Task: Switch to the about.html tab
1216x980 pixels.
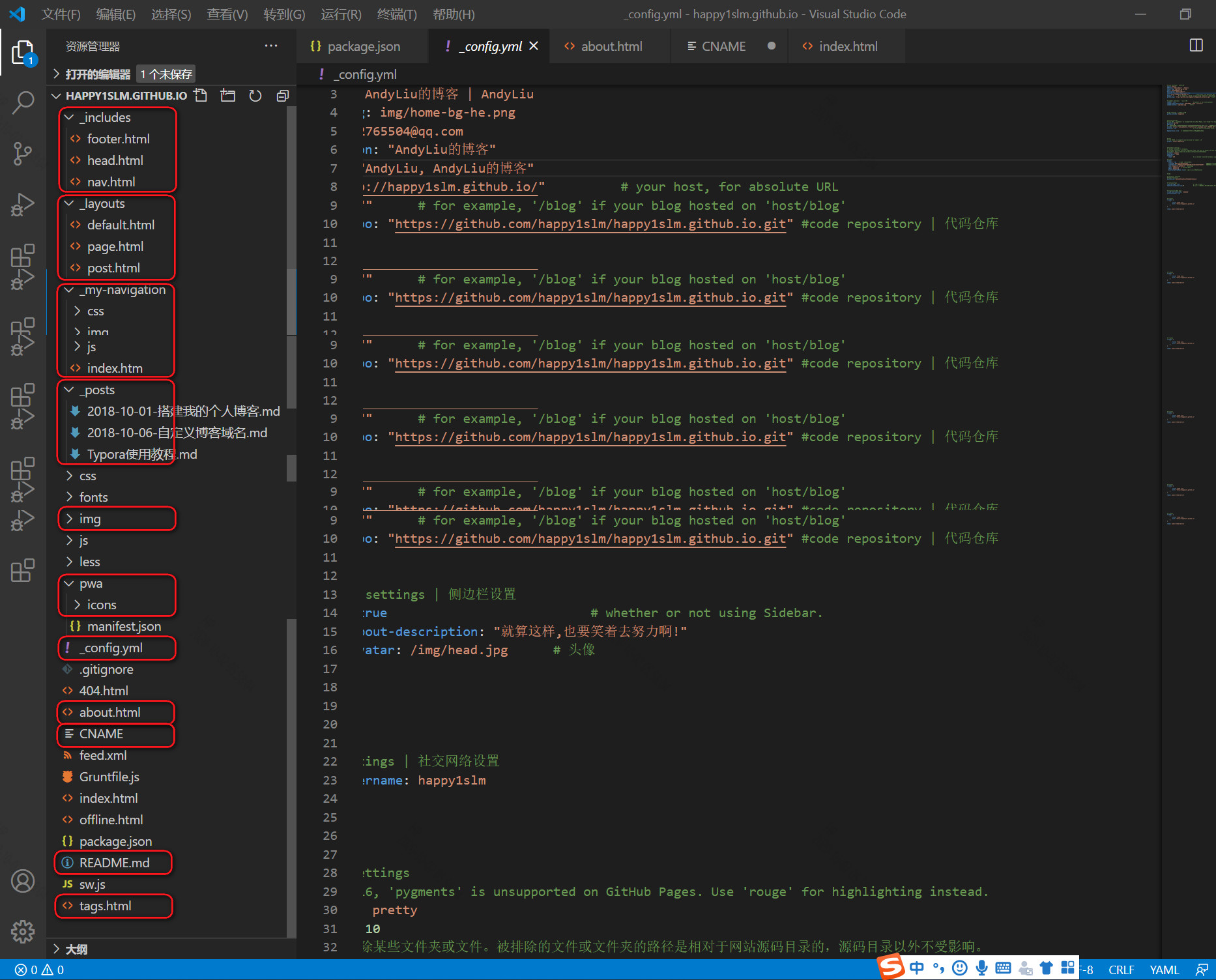Action: [x=610, y=46]
